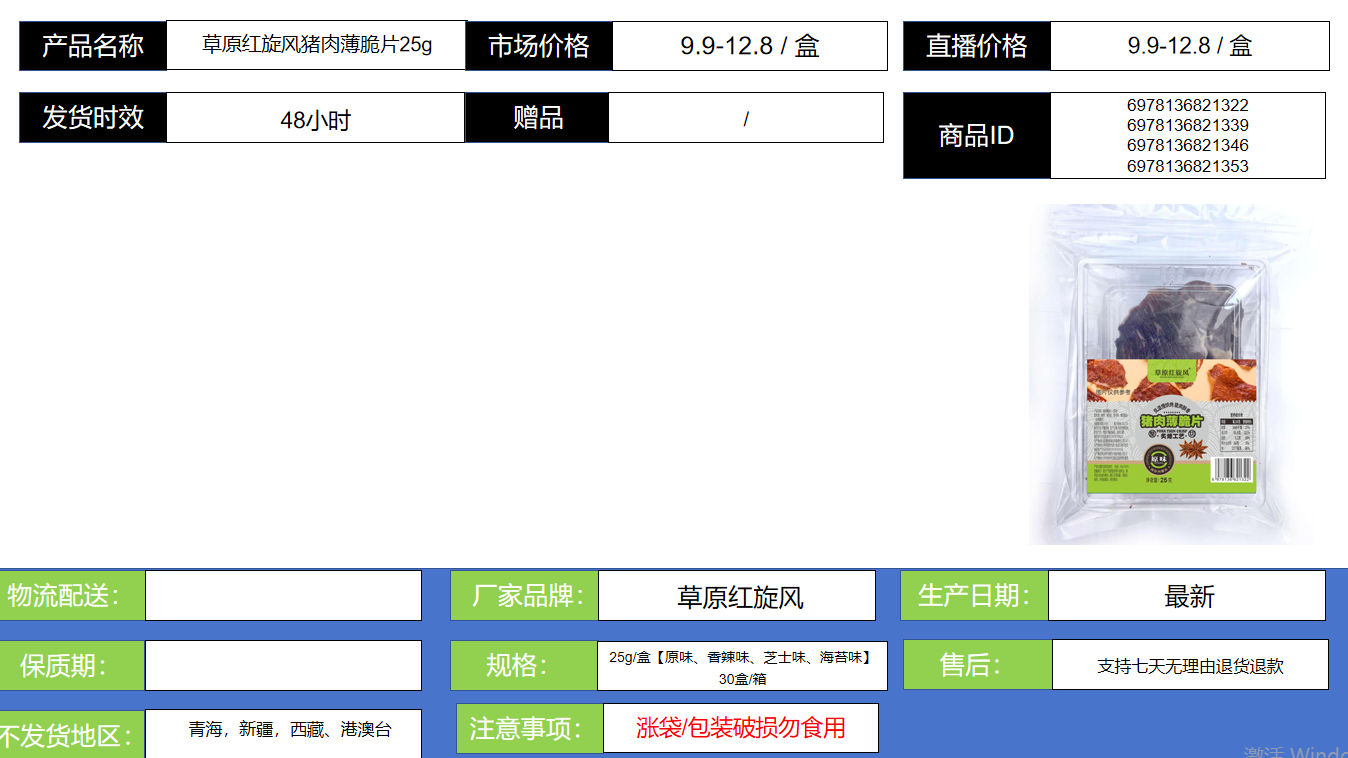The width and height of the screenshot is (1348, 758).
Task: Select the 规格 specification text with flavors
Action: tap(742, 667)
